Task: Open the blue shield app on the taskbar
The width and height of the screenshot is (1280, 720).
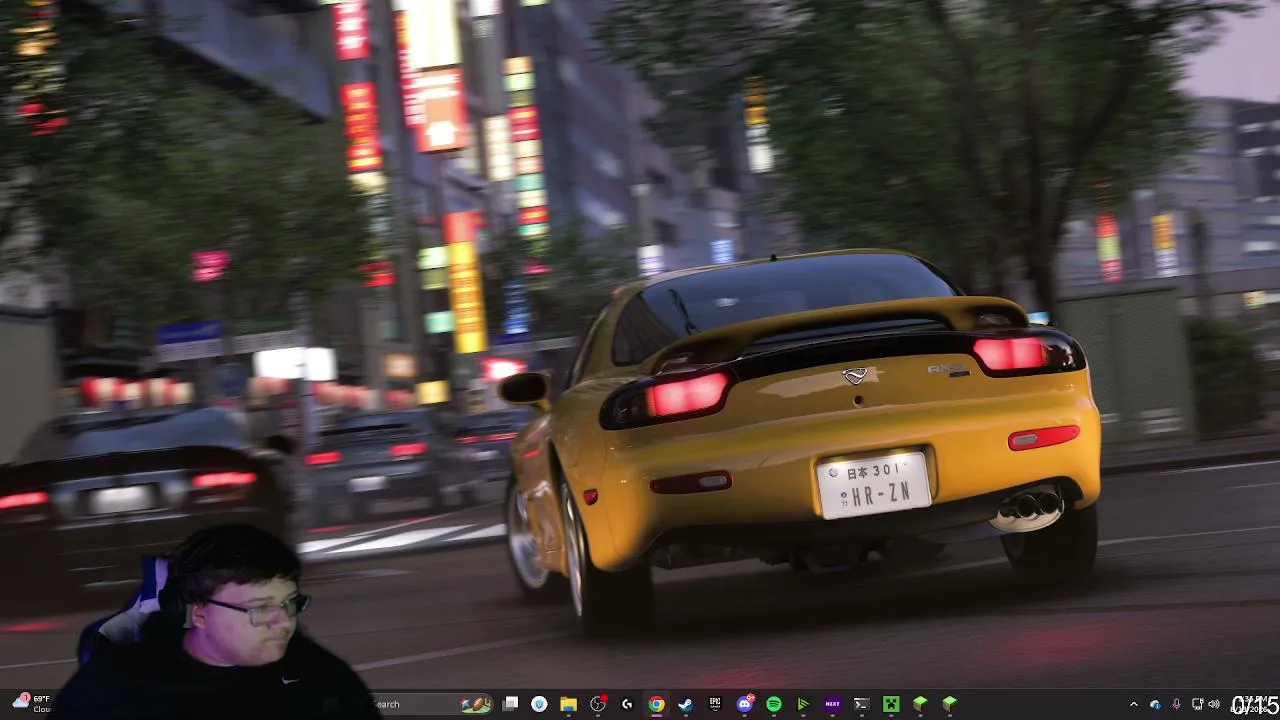Action: coord(539,704)
